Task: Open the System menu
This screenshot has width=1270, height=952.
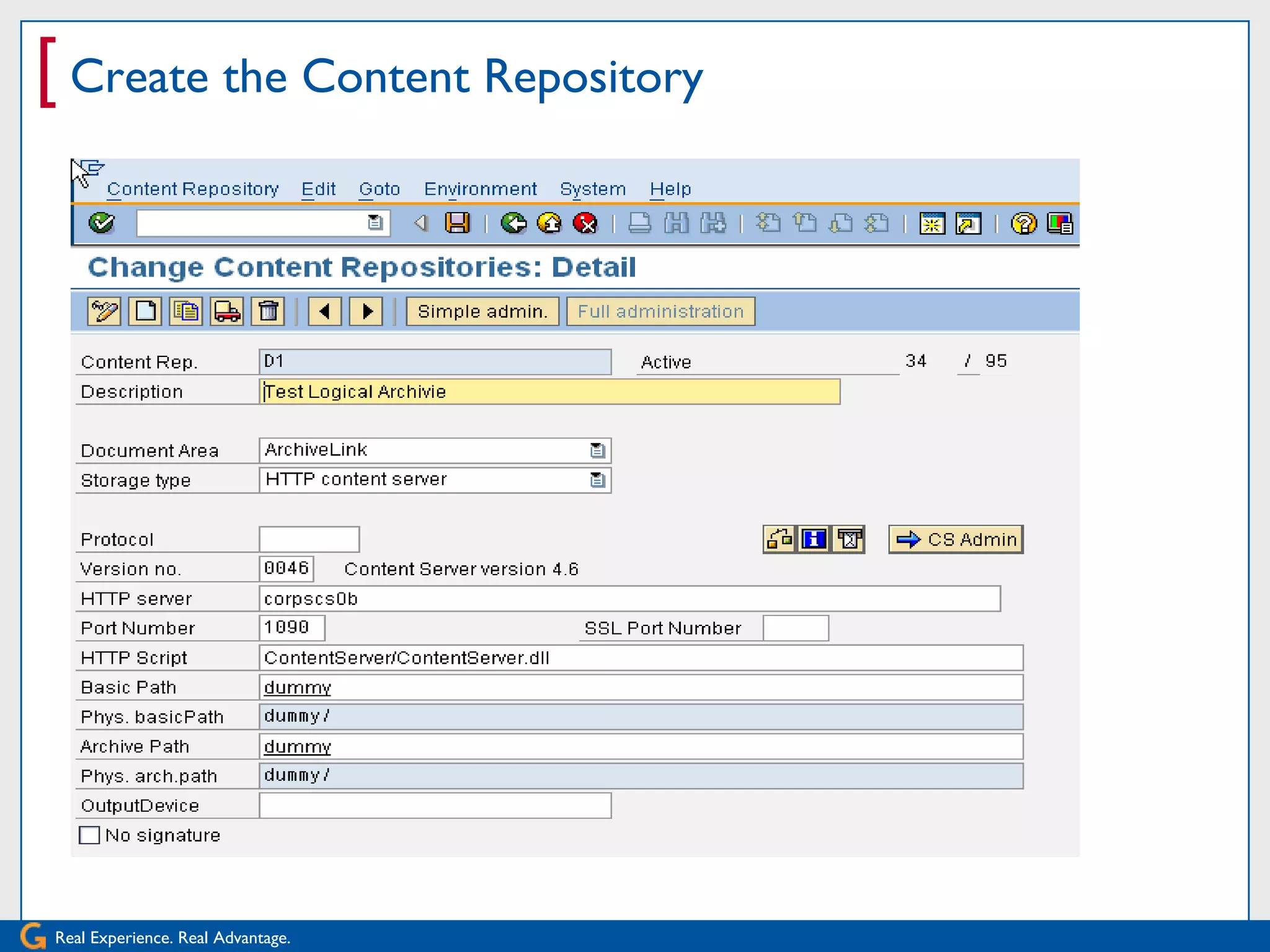Action: 593,189
